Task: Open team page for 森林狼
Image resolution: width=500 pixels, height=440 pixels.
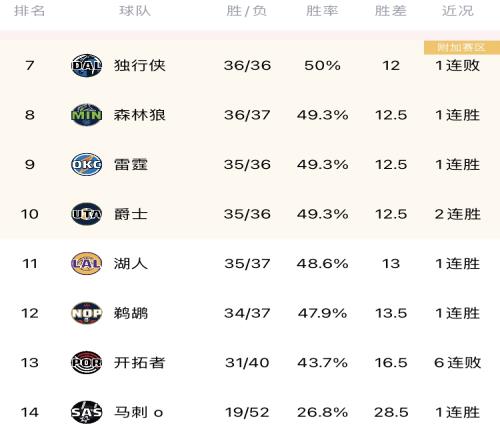Action: pyautogui.click(x=140, y=115)
